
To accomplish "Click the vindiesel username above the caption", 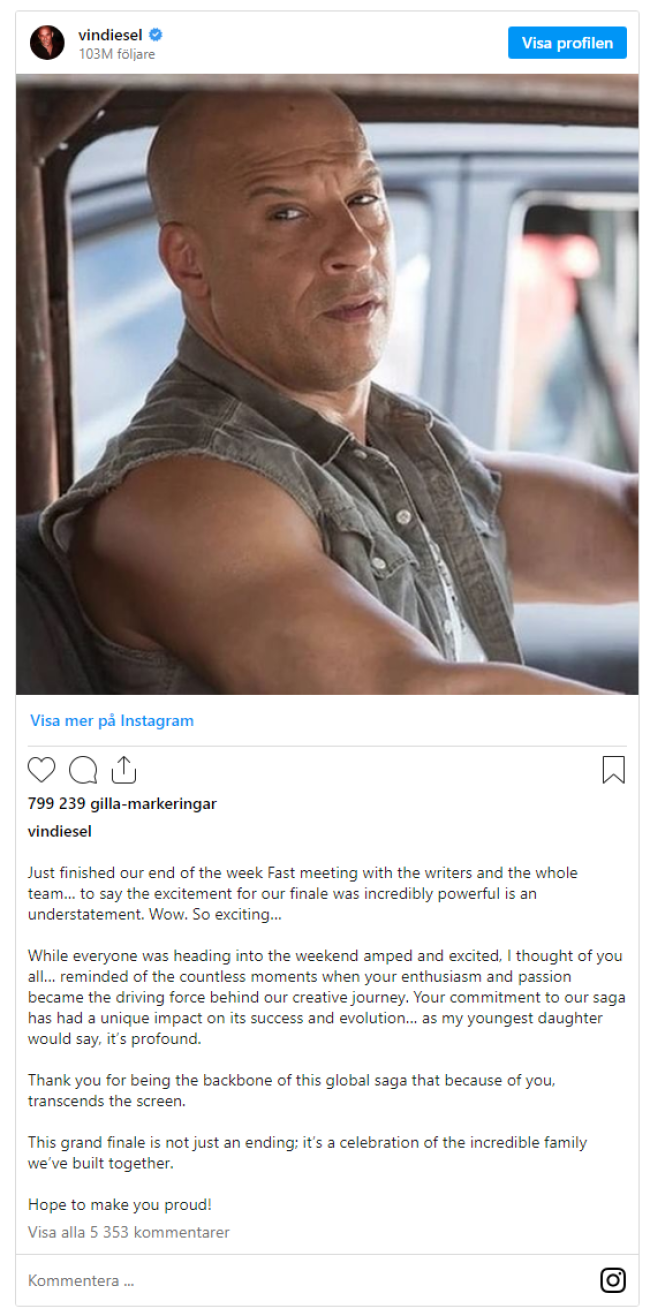I will point(59,831).
